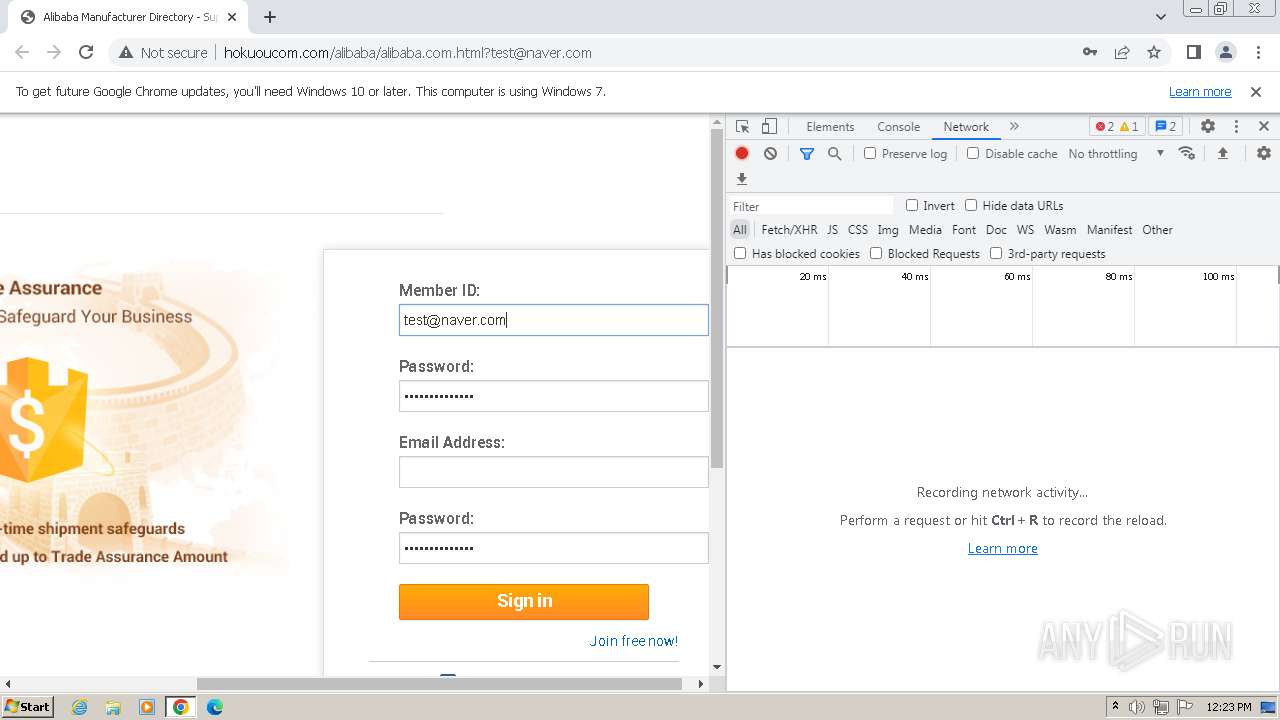Check Has blocked cookies

pos(740,253)
